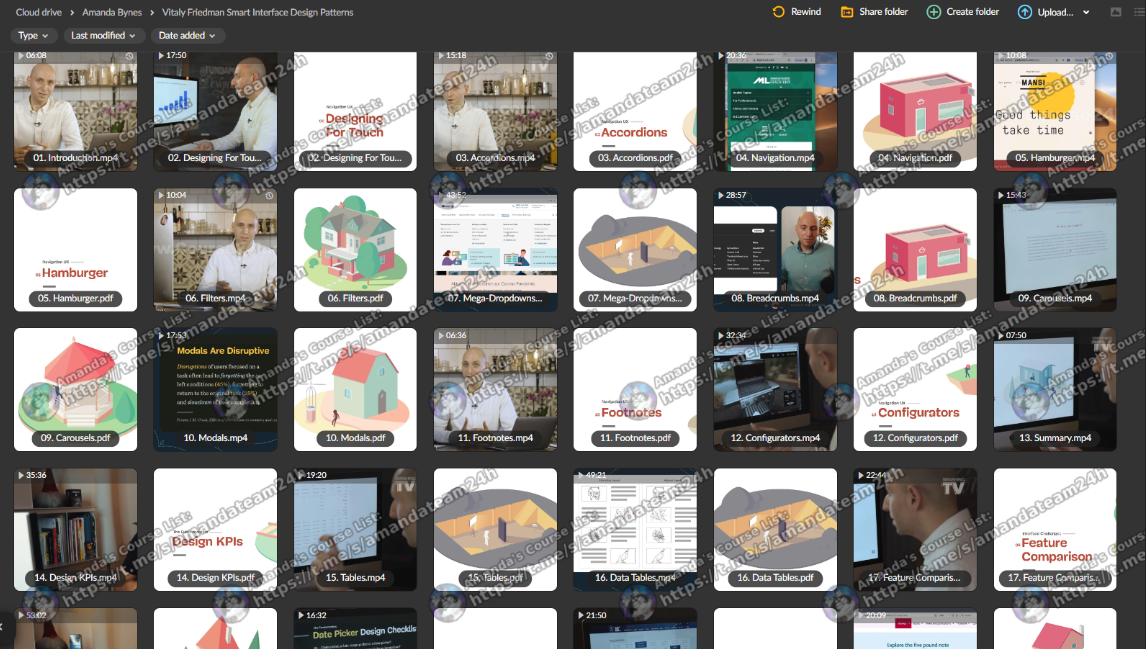Click the Vitaly Friedman Smart Interface Design Patterns breadcrumb
Screen dimensions: 1146x649
coord(257,12)
